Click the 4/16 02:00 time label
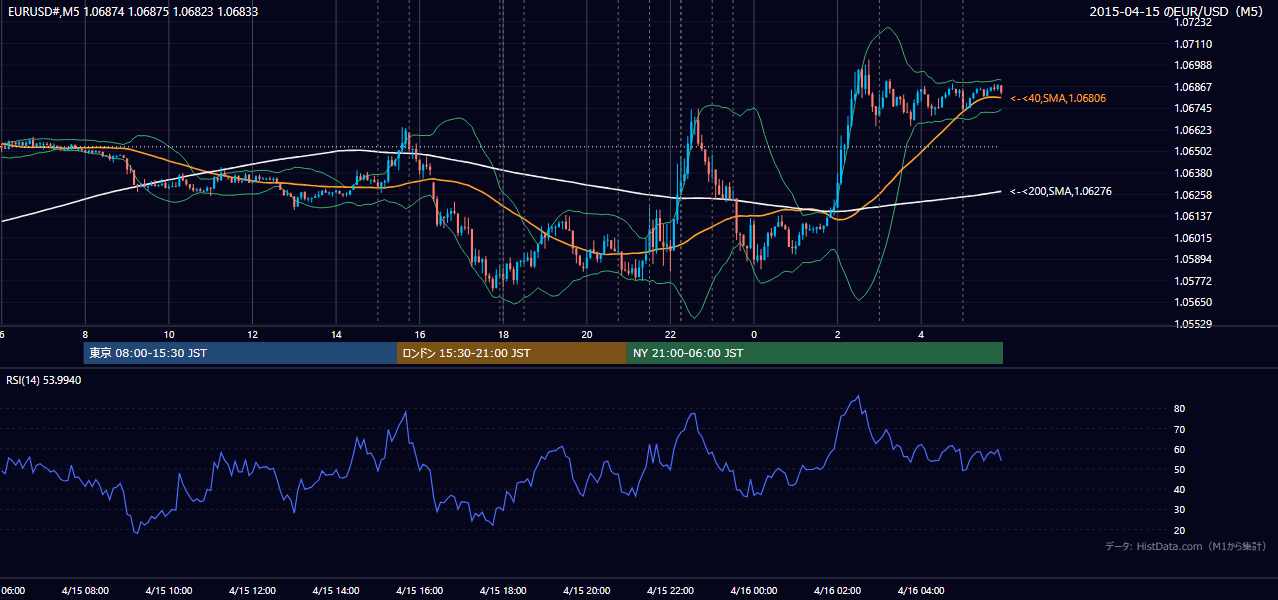 tap(838, 591)
